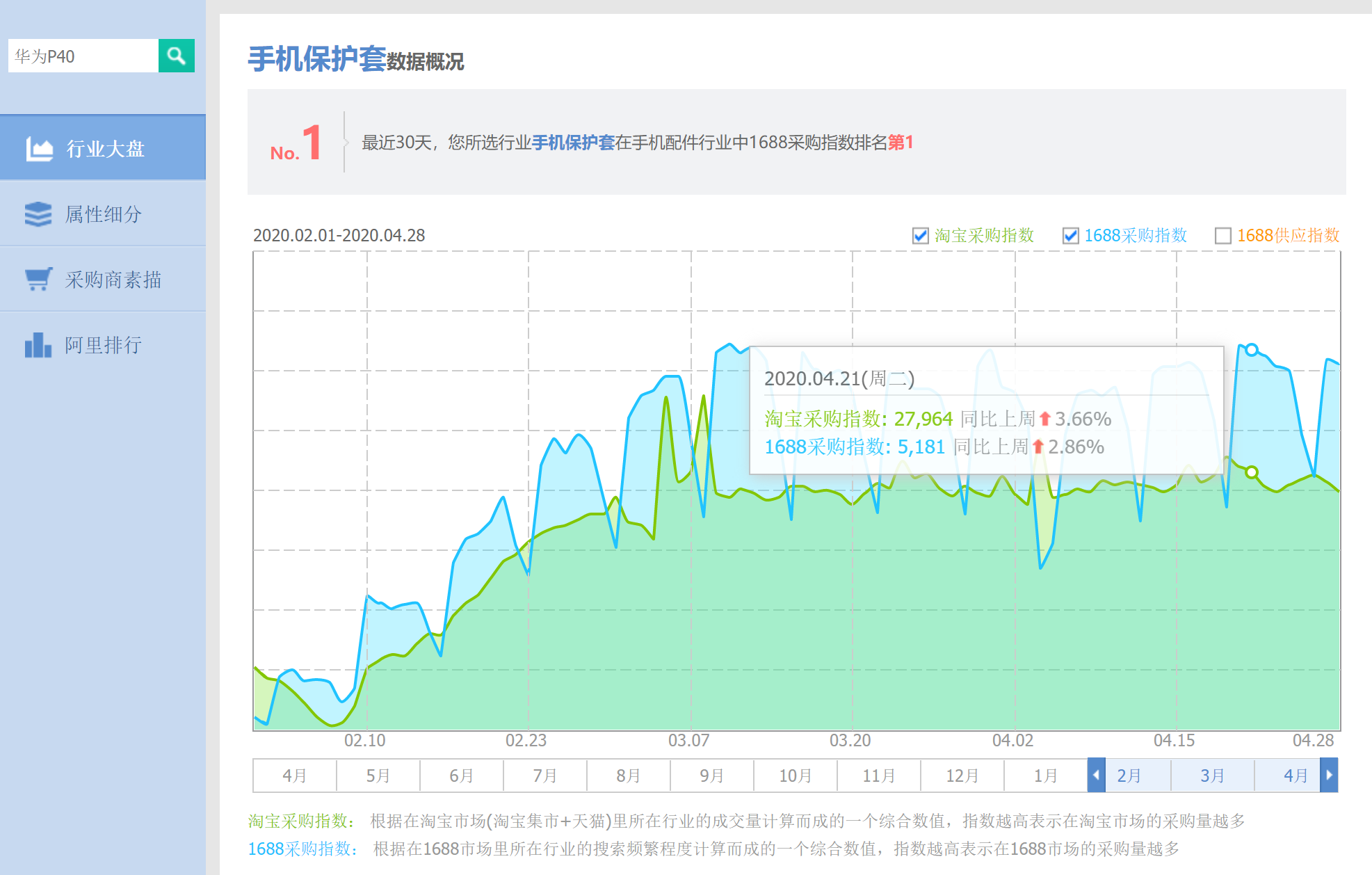Select 9月 in the month timeline

click(711, 776)
